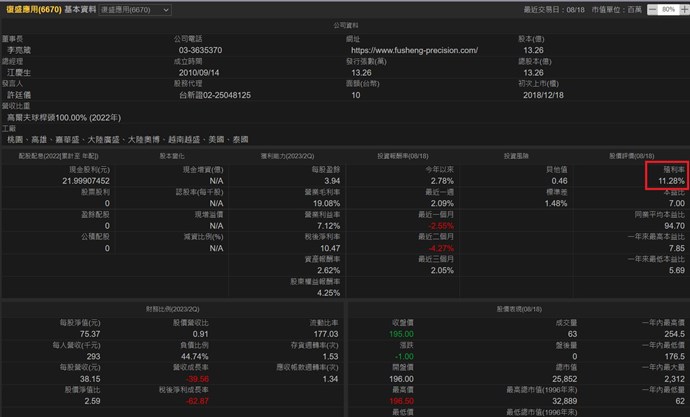Select the 獲利能力(2023/2Q) section header
The width and height of the screenshot is (690, 417).
[x=287, y=157]
